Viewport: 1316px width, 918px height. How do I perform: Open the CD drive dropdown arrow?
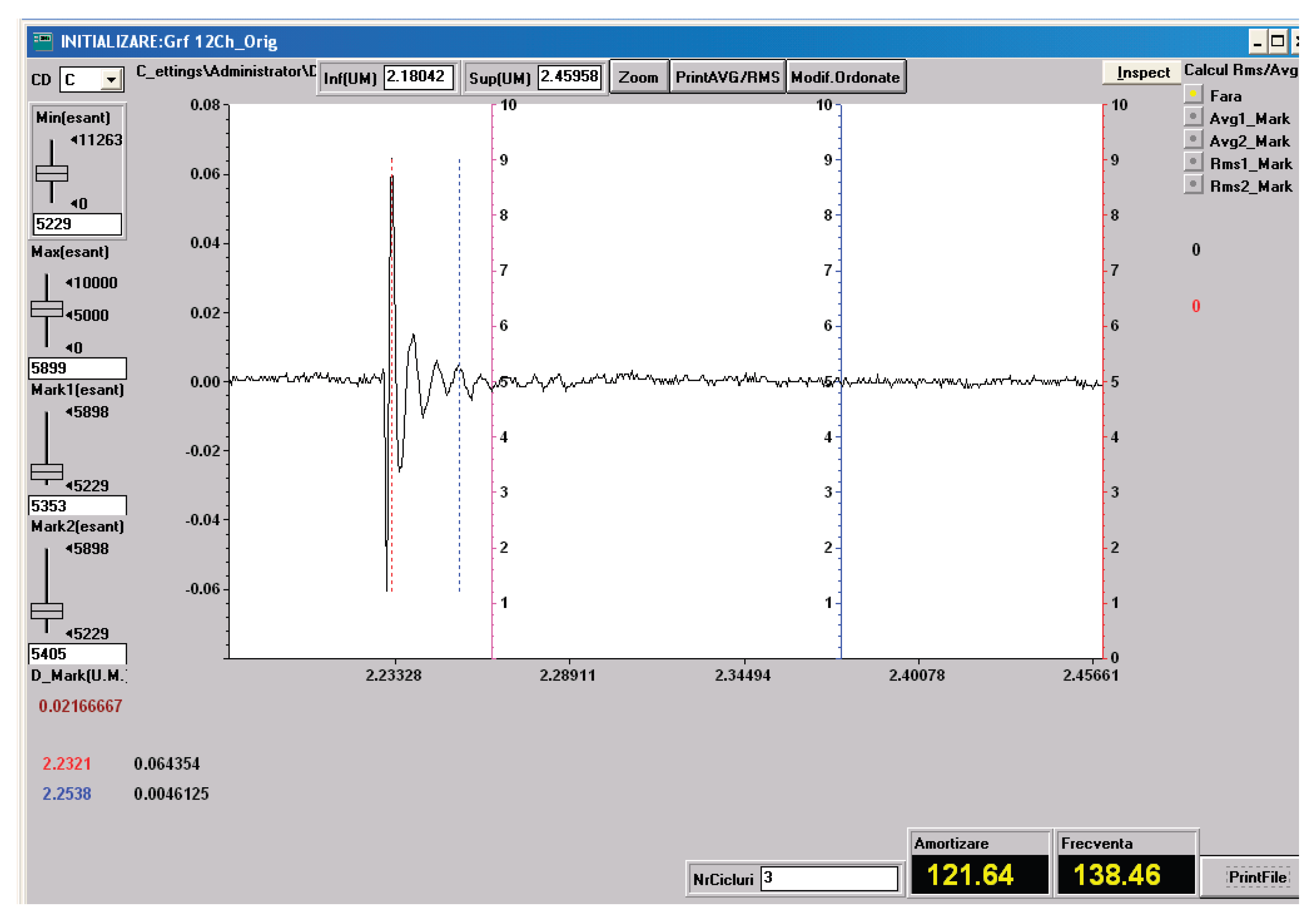112,80
